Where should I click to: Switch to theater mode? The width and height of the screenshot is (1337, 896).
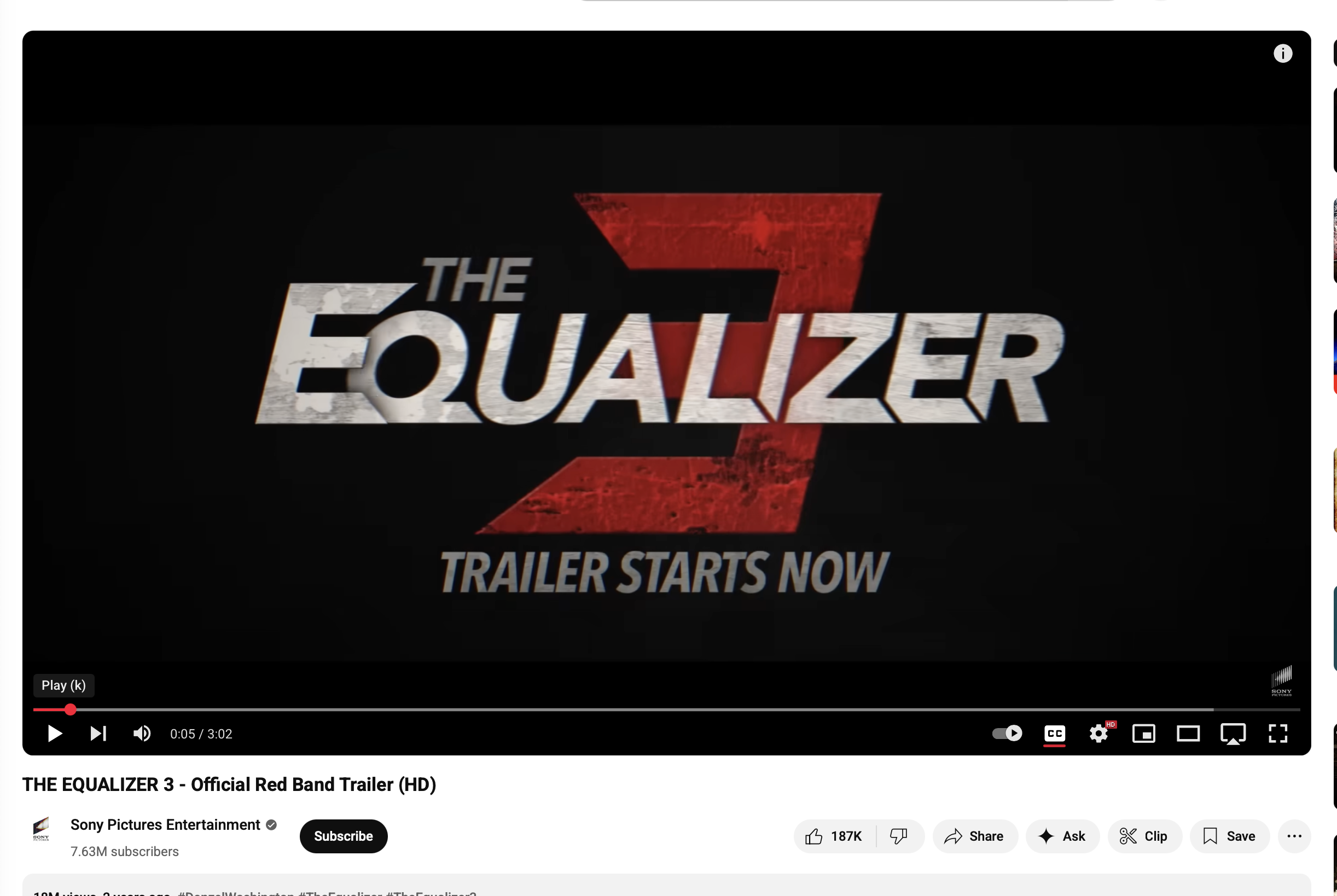click(1188, 733)
